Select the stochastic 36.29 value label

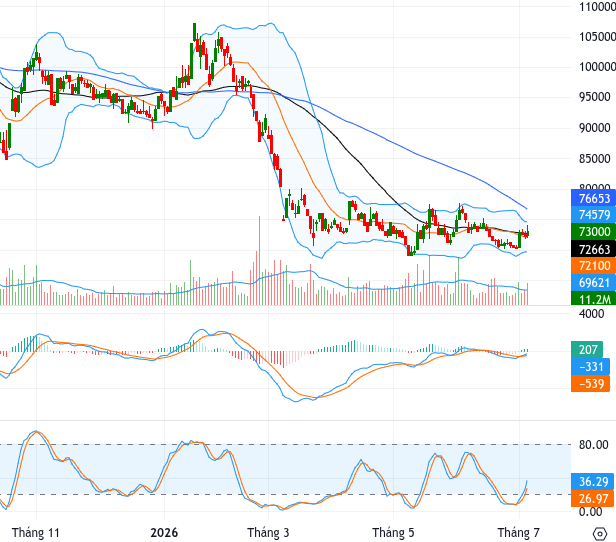coord(593,482)
